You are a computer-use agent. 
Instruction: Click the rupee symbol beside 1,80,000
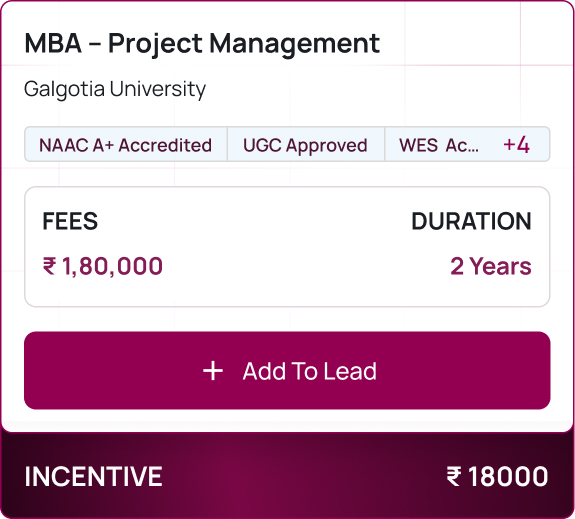(x=50, y=266)
